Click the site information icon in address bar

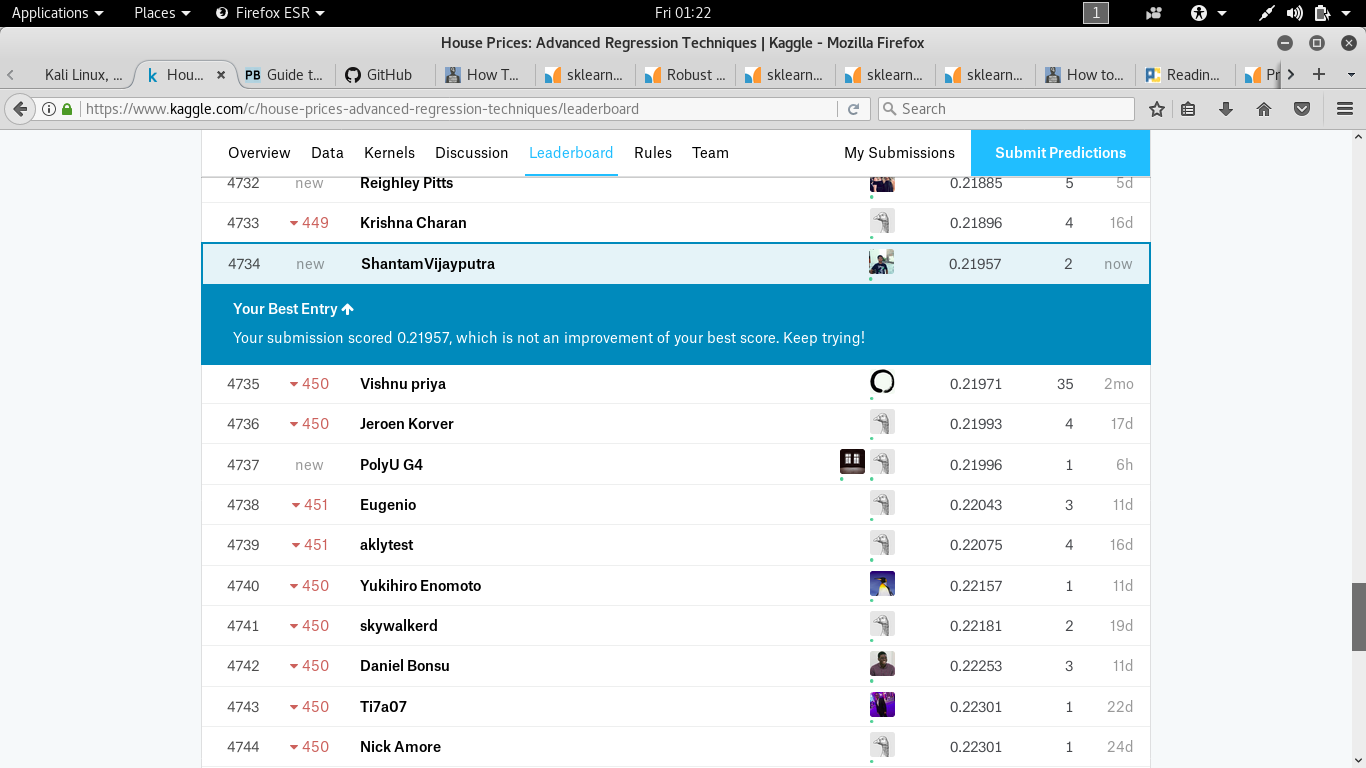(x=49, y=109)
